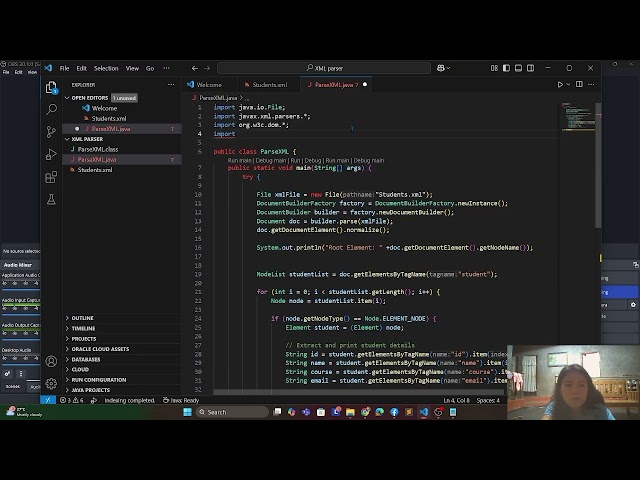The width and height of the screenshot is (640, 480).
Task: Expand the DATABASES section
Action: click(86, 359)
